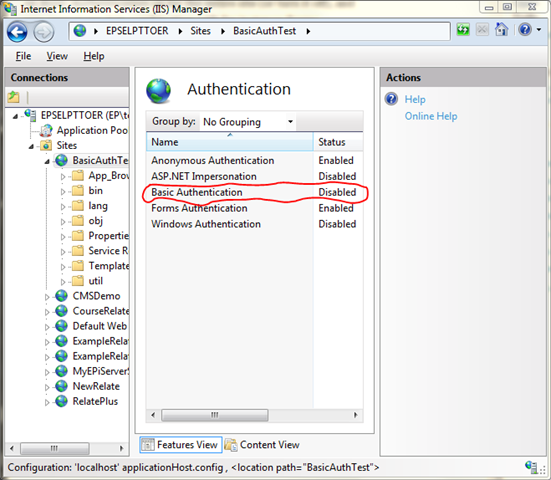Open the Group by No Grouping dropdown
Image resolution: width=551 pixels, height=480 pixels.
click(248, 122)
